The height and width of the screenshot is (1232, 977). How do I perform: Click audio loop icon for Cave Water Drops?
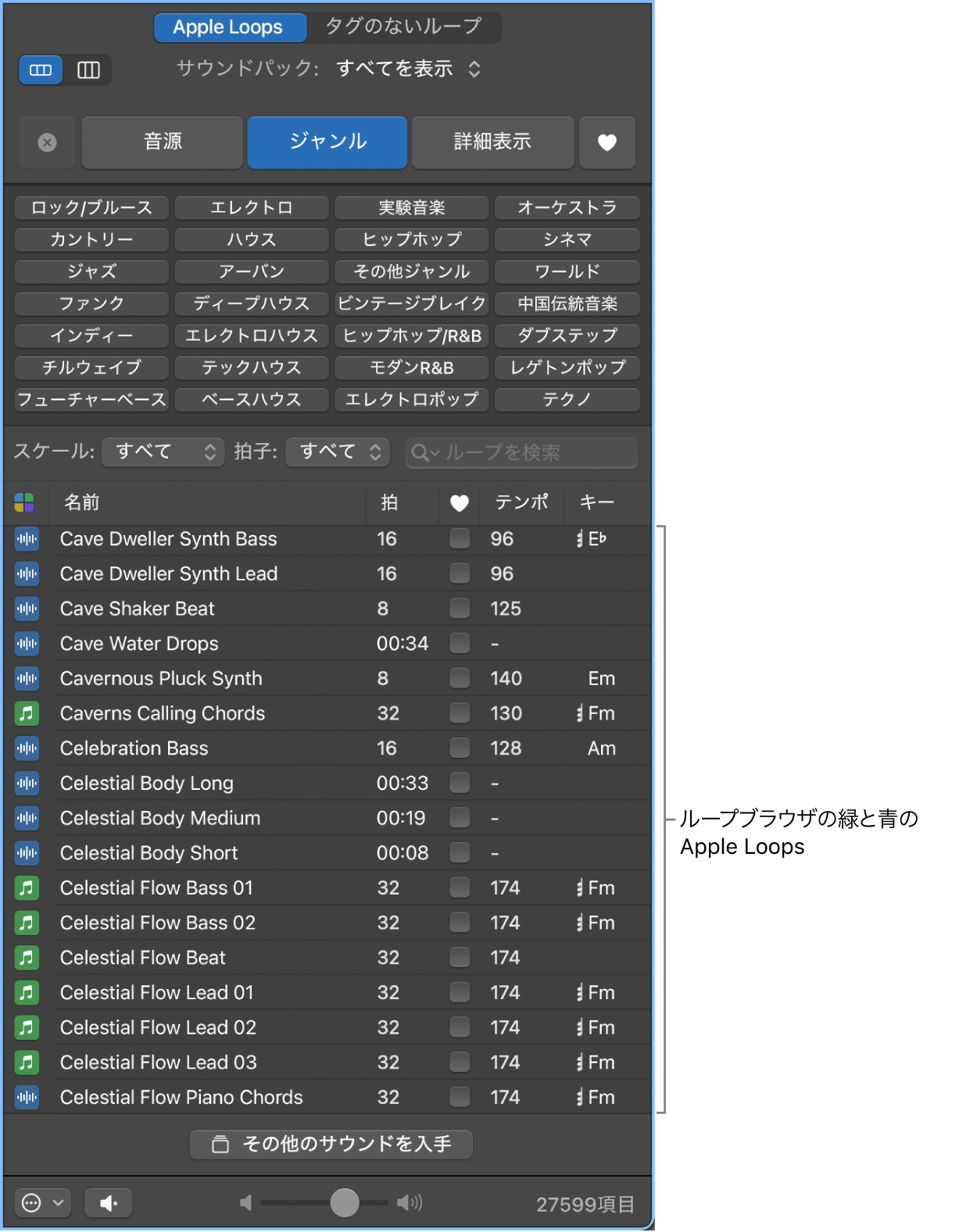pyautogui.click(x=27, y=644)
